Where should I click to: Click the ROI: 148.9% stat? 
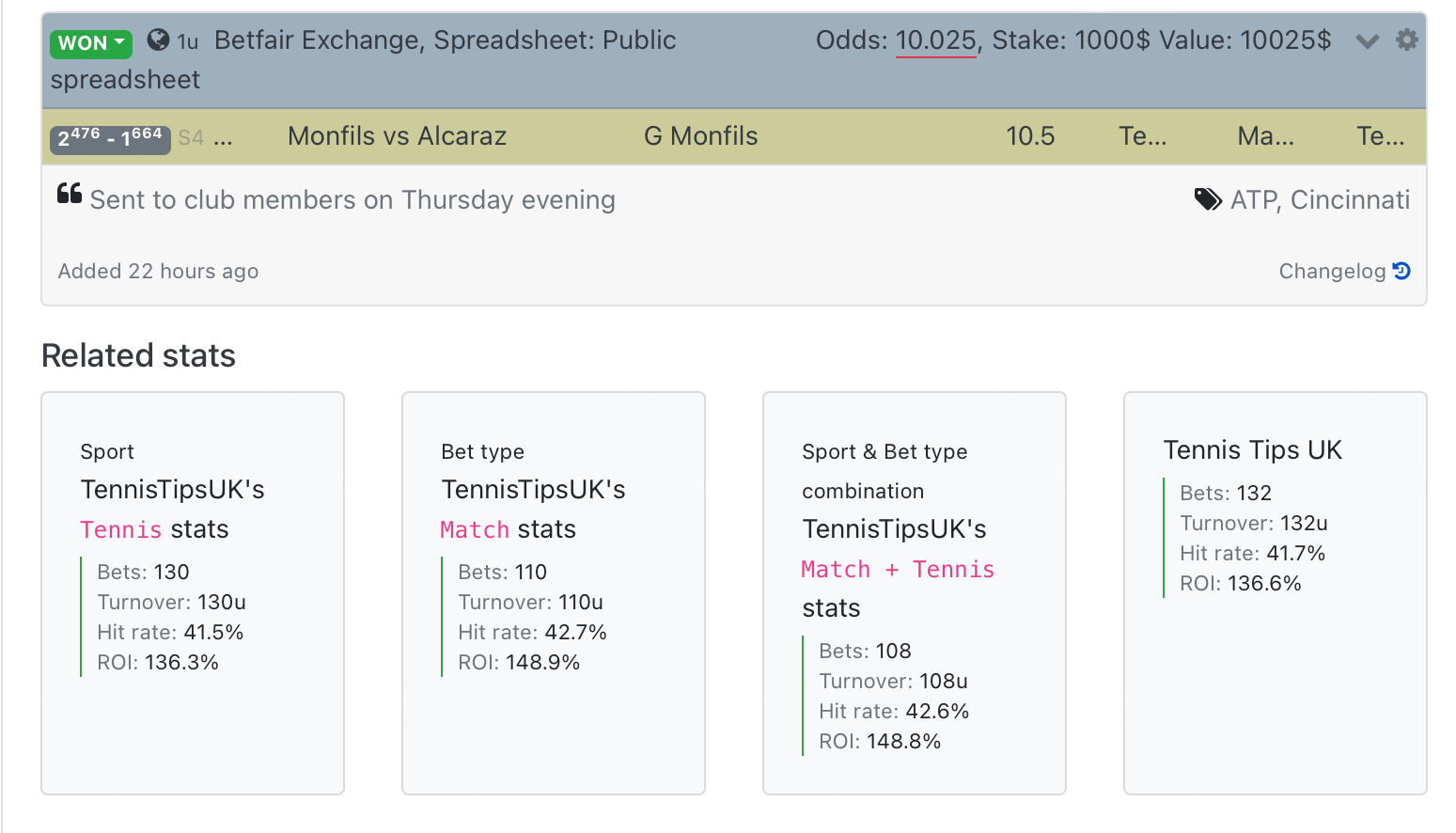tap(519, 662)
